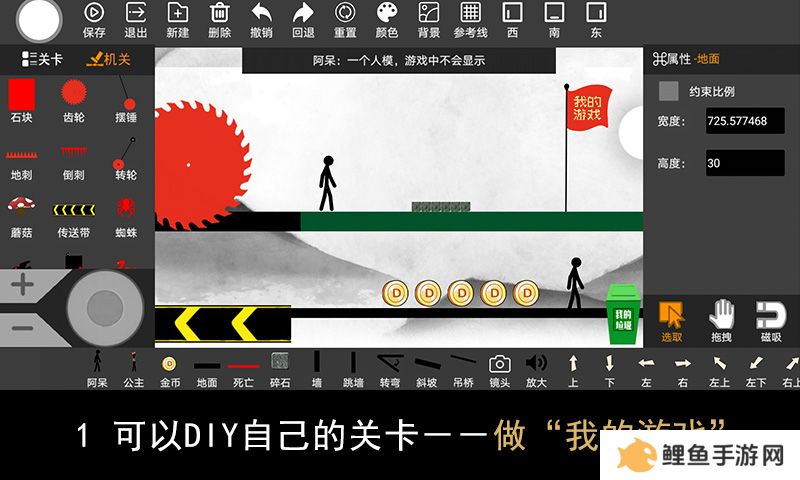Click the 保存 save icon

pyautogui.click(x=94, y=12)
